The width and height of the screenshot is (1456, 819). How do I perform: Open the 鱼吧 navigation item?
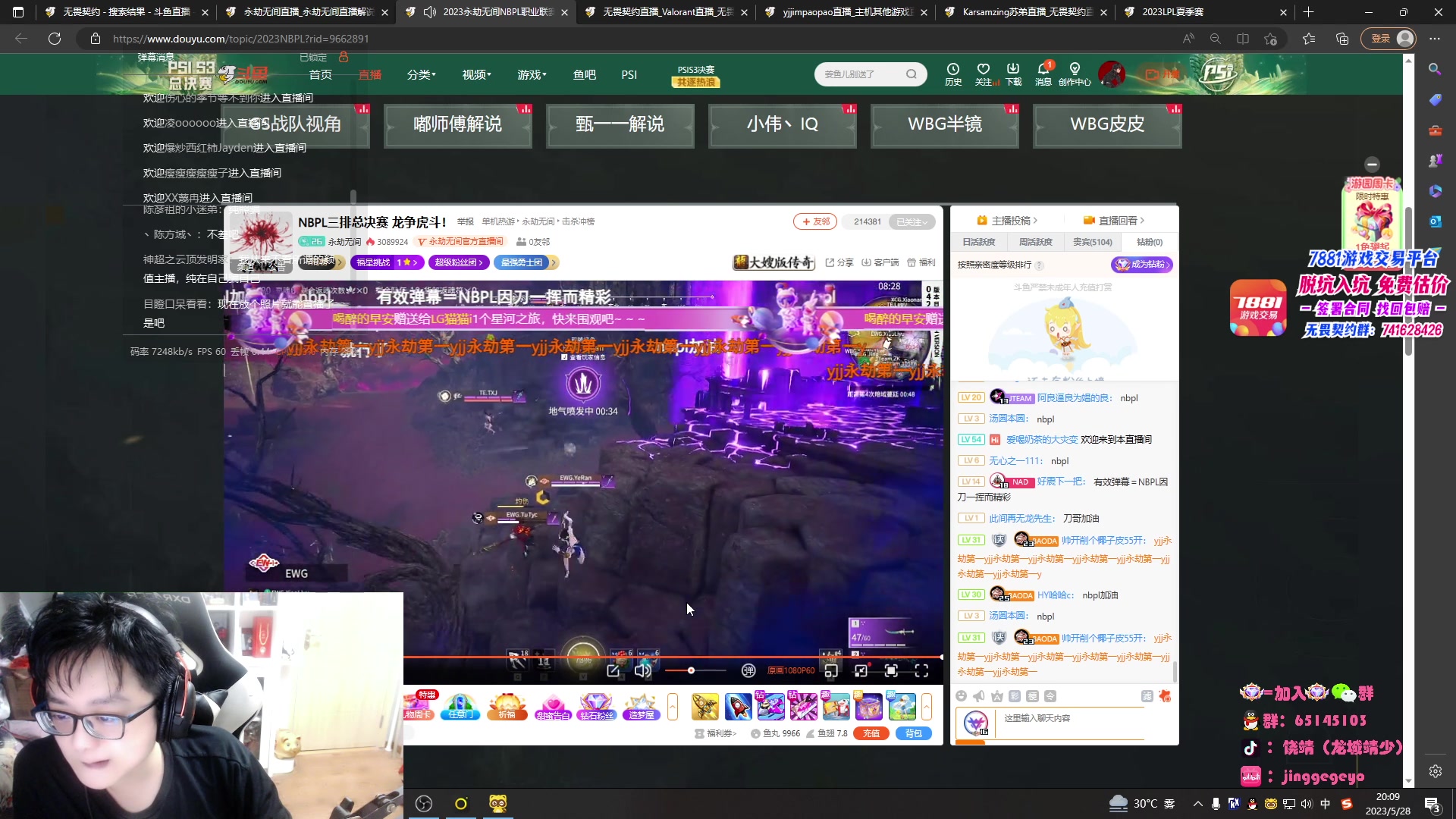[x=585, y=74]
